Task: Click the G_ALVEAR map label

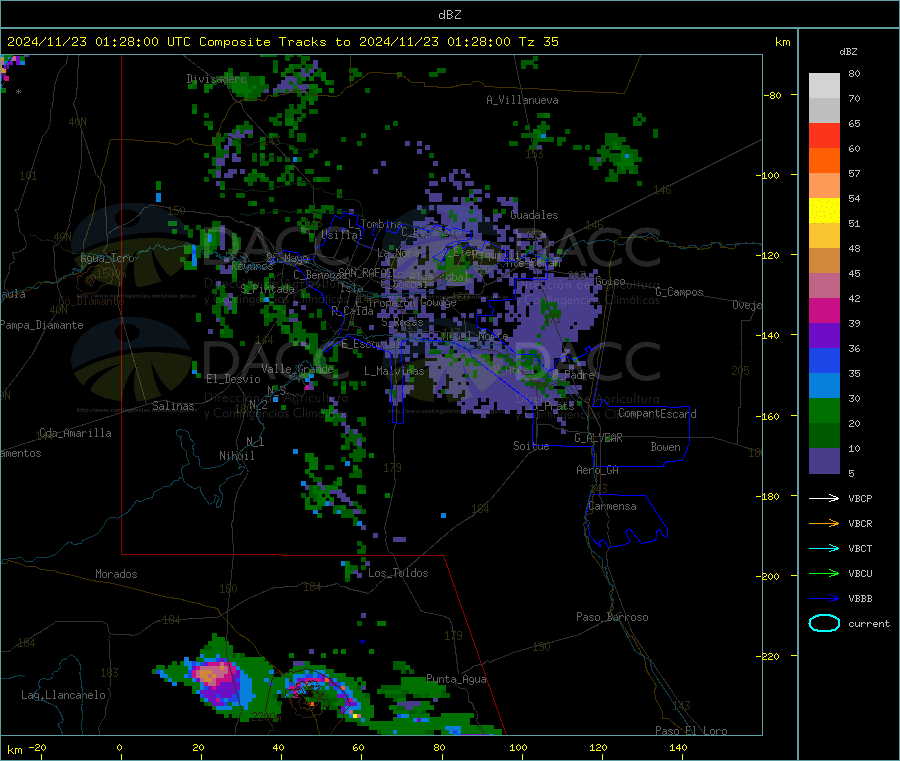Action: tap(598, 438)
